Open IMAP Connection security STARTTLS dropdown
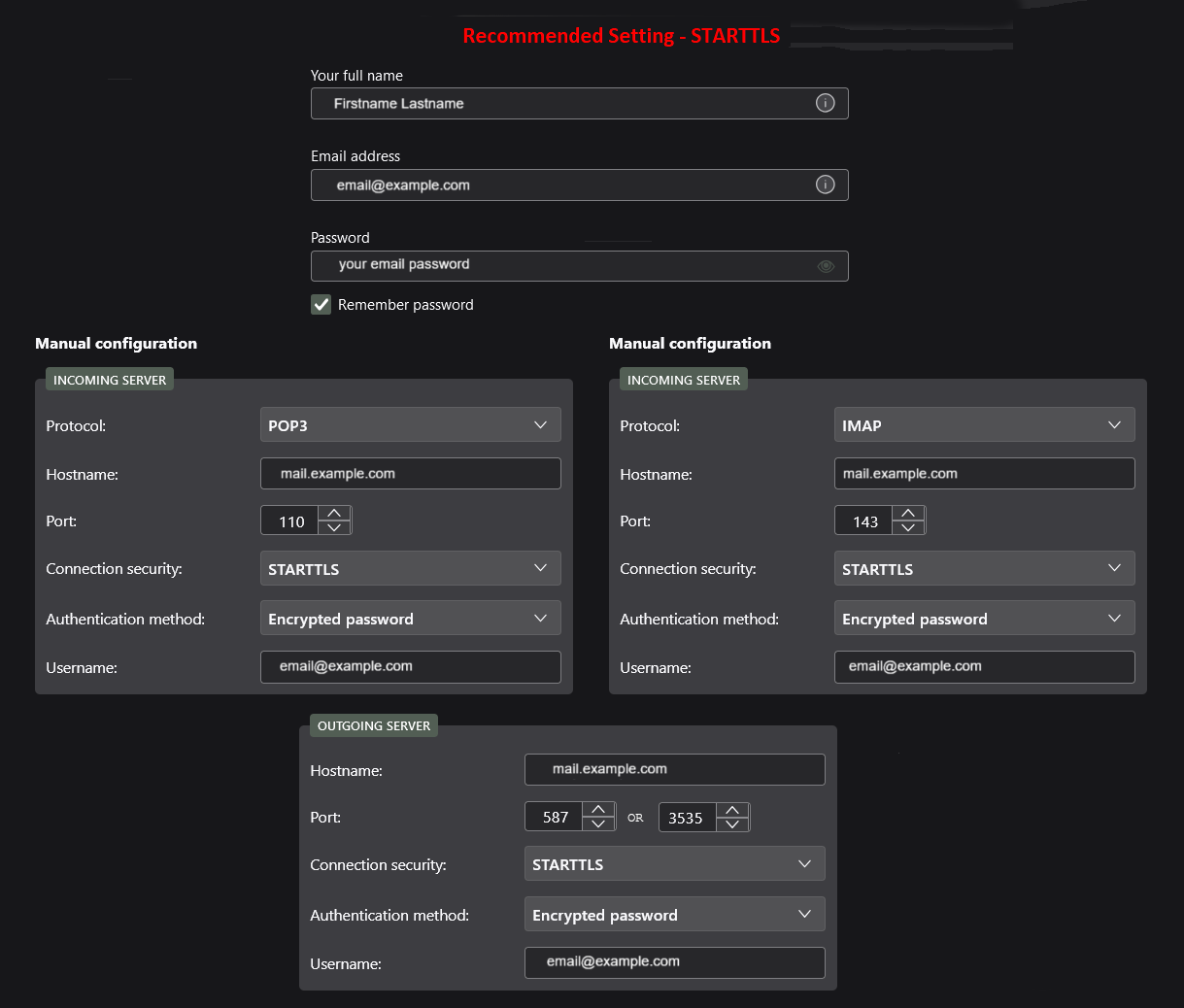 pos(984,569)
